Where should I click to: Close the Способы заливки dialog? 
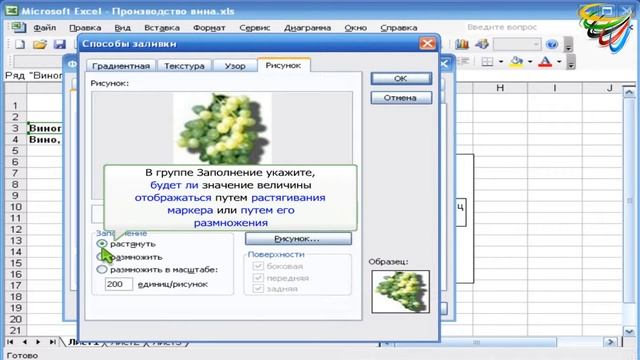[427, 43]
